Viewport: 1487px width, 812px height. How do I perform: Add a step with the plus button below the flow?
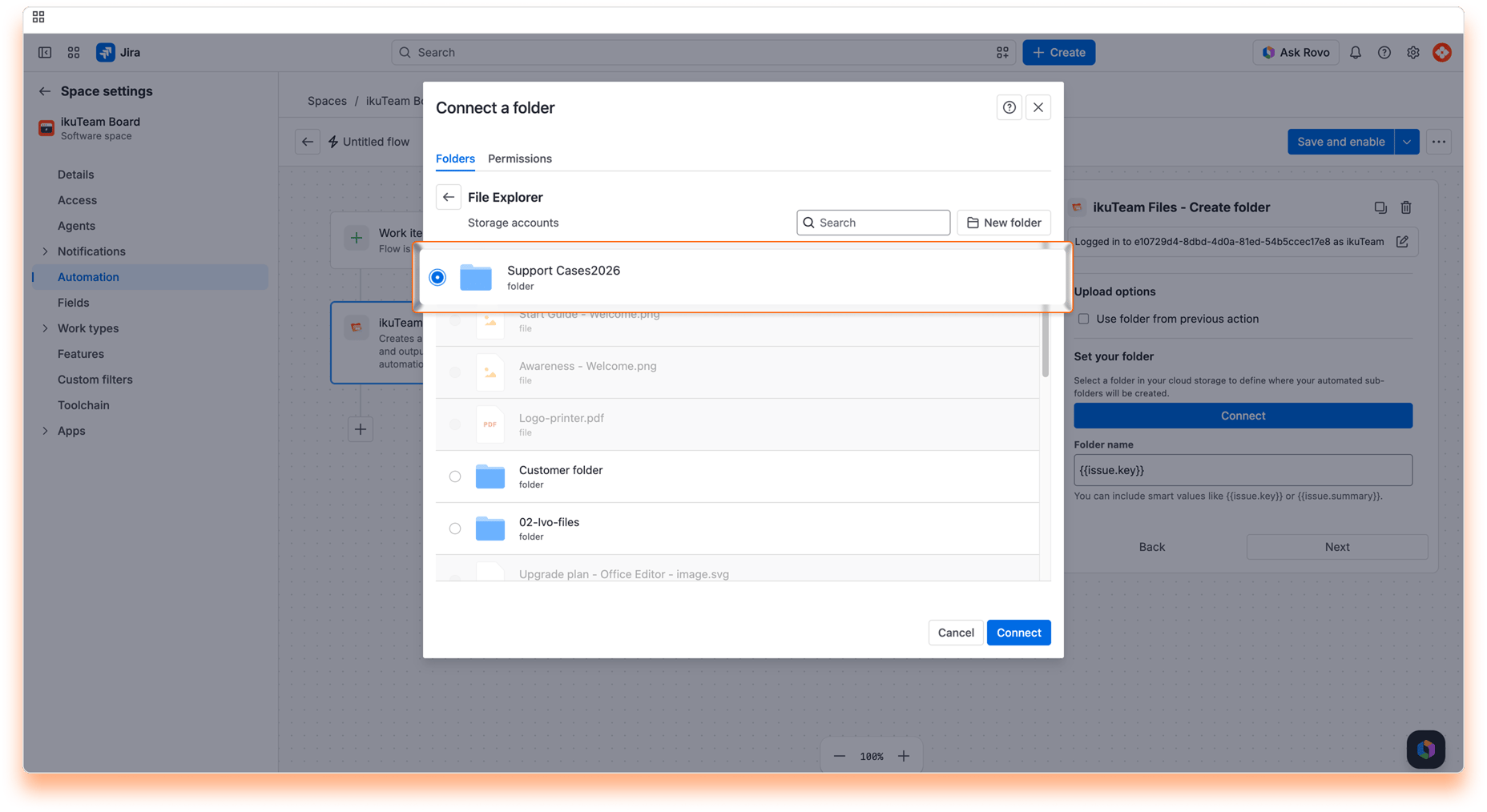pos(361,429)
